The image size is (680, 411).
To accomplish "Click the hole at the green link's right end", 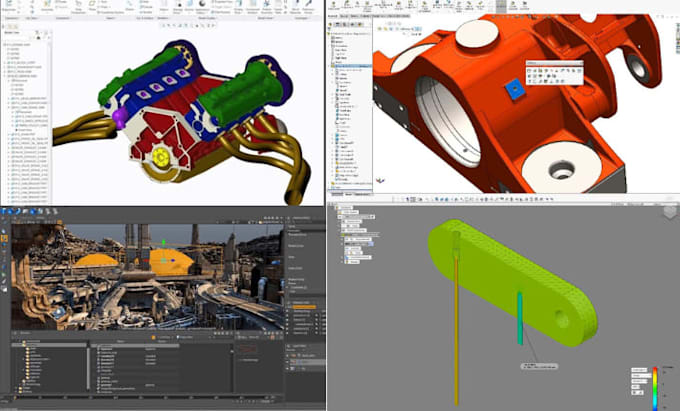I will click(562, 320).
